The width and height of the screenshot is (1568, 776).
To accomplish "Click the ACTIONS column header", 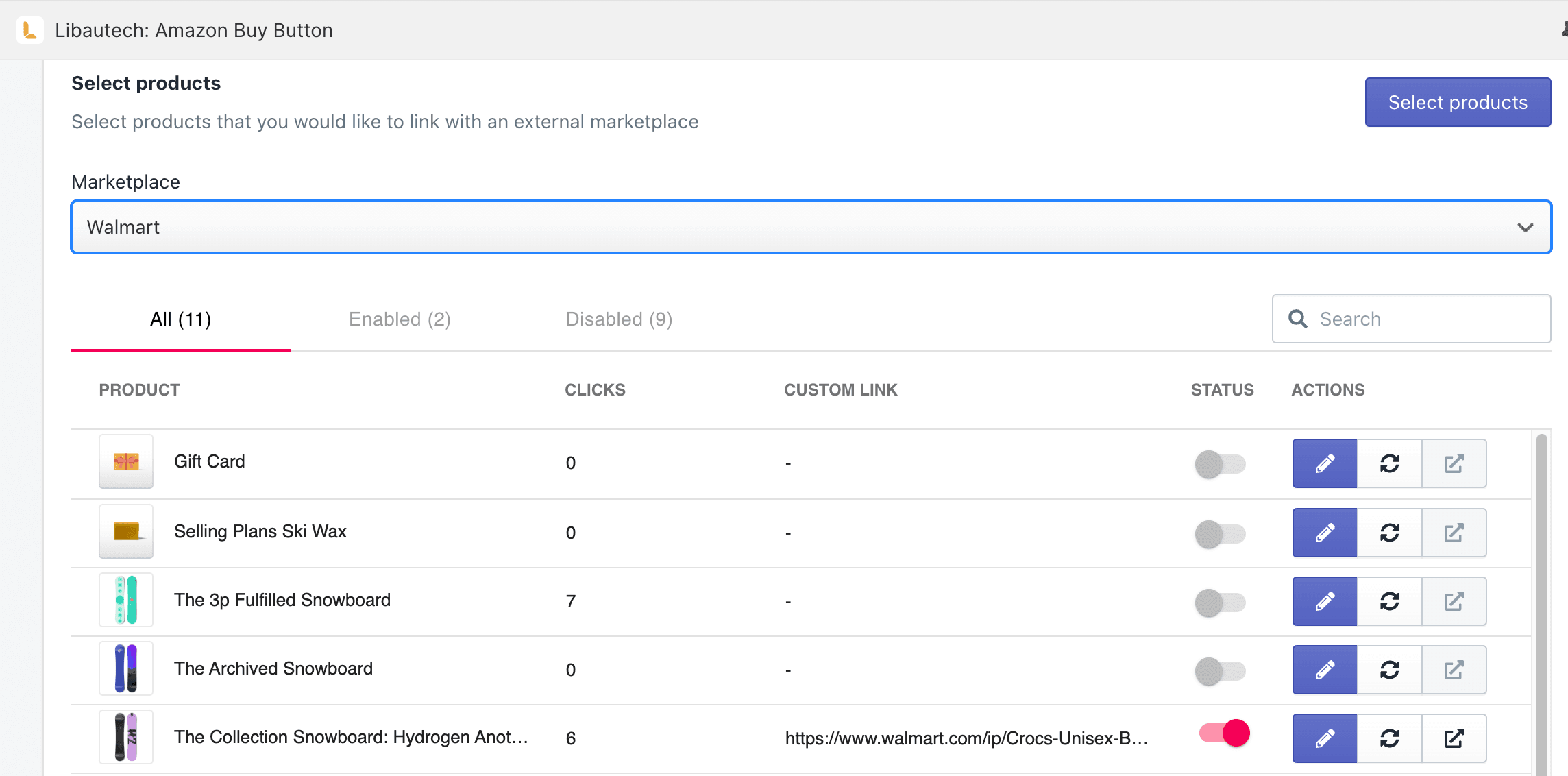I will click(1328, 390).
